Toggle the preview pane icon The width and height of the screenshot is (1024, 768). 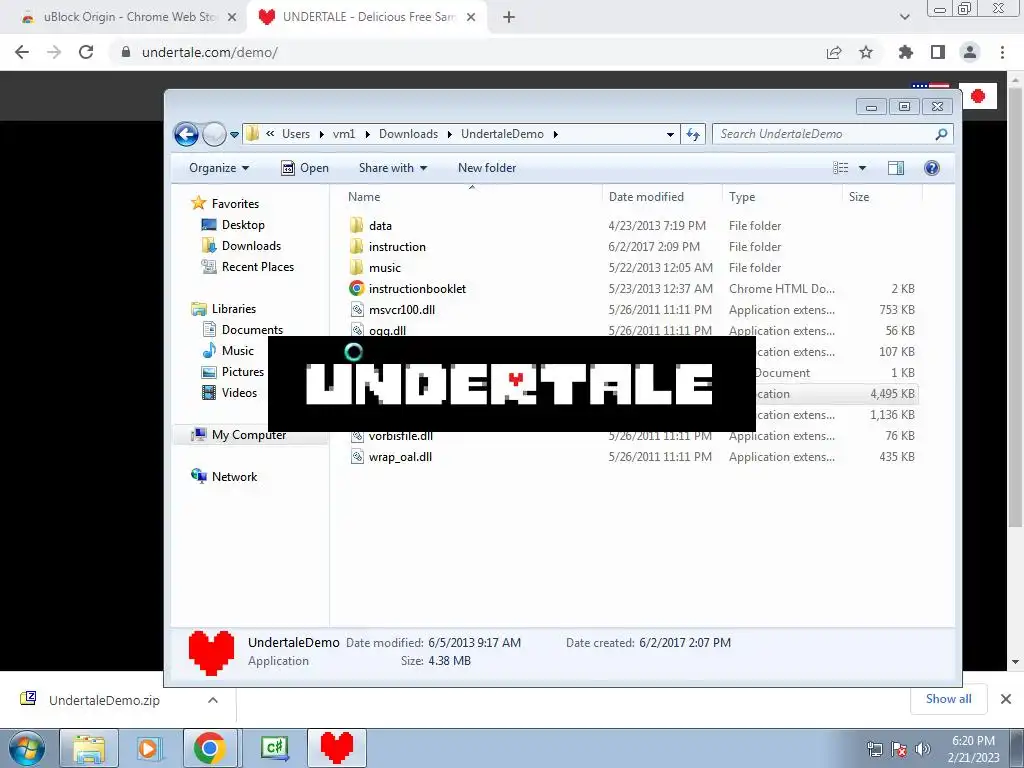[x=896, y=168]
